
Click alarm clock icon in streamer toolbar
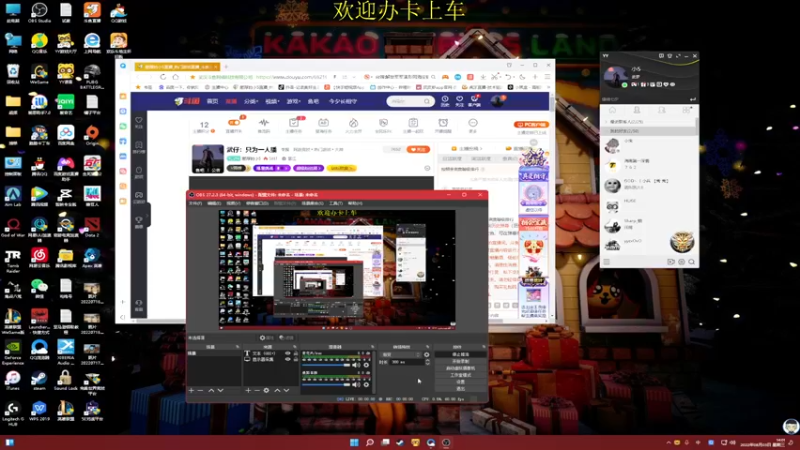443,122
